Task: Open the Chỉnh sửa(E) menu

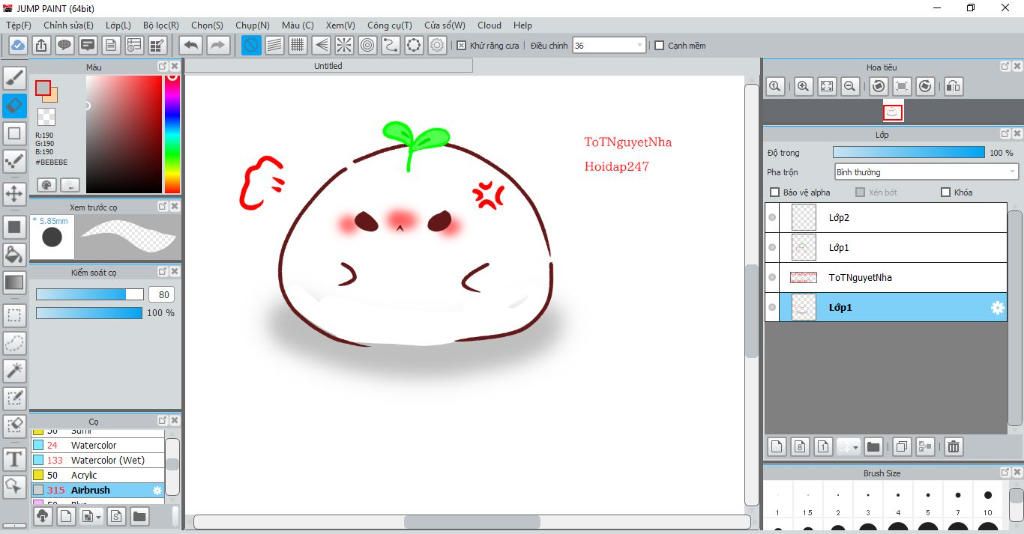Action: [x=68, y=25]
